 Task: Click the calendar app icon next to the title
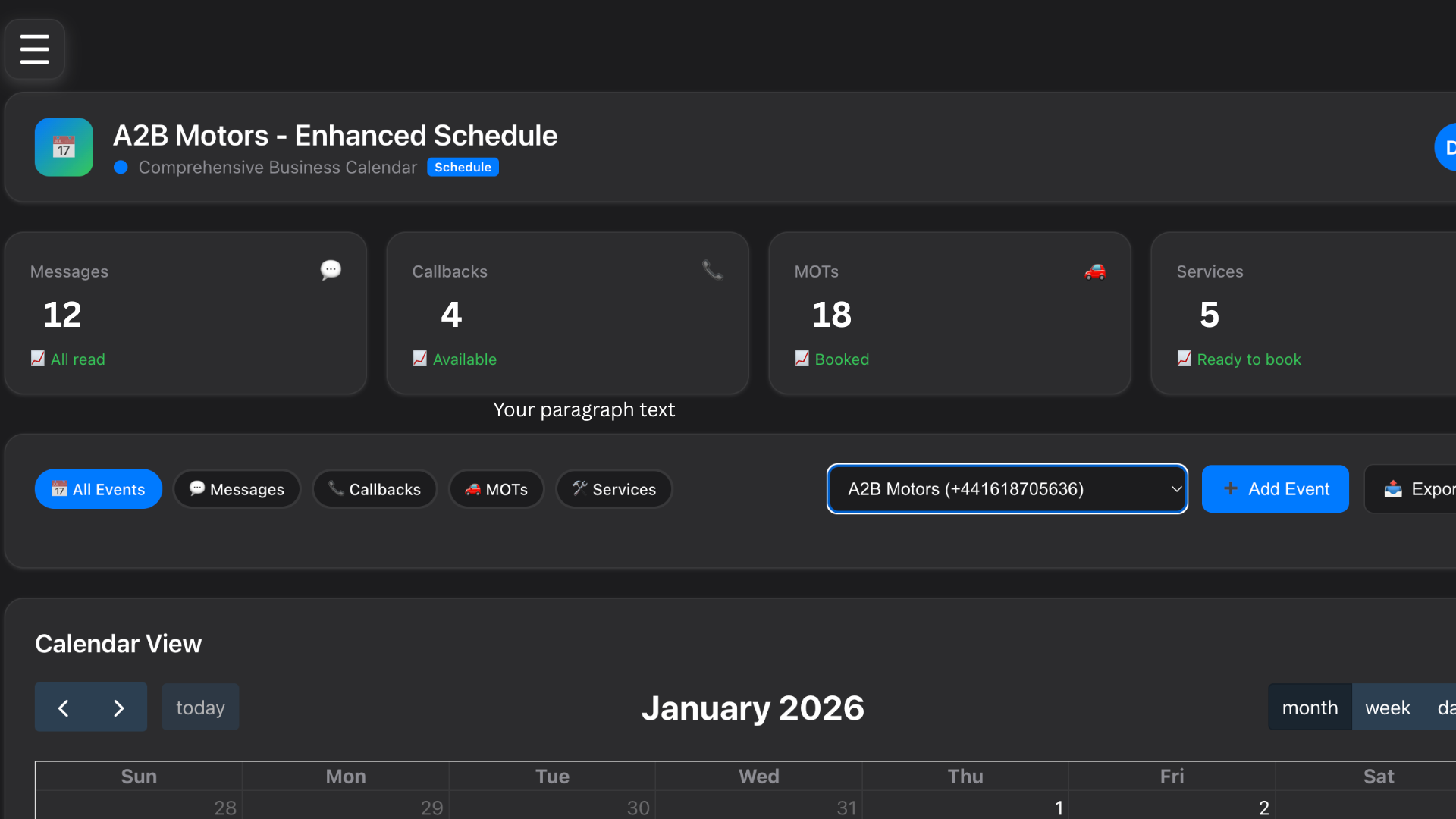tap(64, 146)
